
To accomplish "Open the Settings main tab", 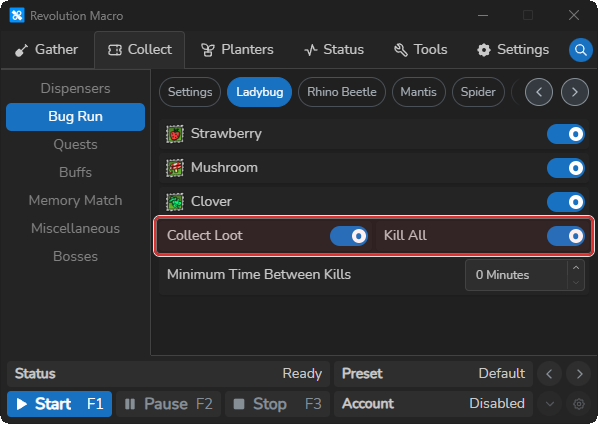I will (x=513, y=50).
